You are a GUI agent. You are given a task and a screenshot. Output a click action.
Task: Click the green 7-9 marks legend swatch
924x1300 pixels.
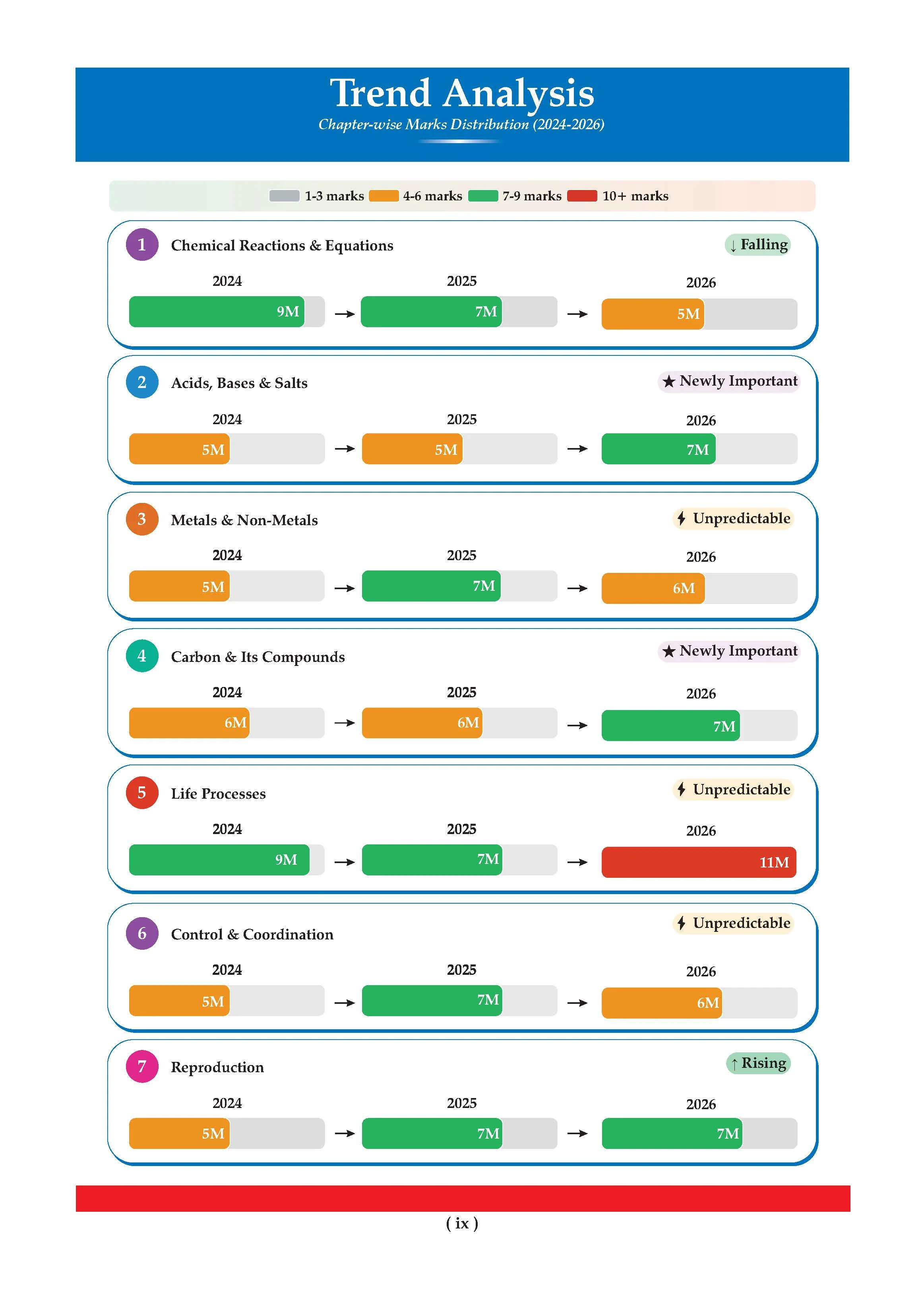[483, 196]
